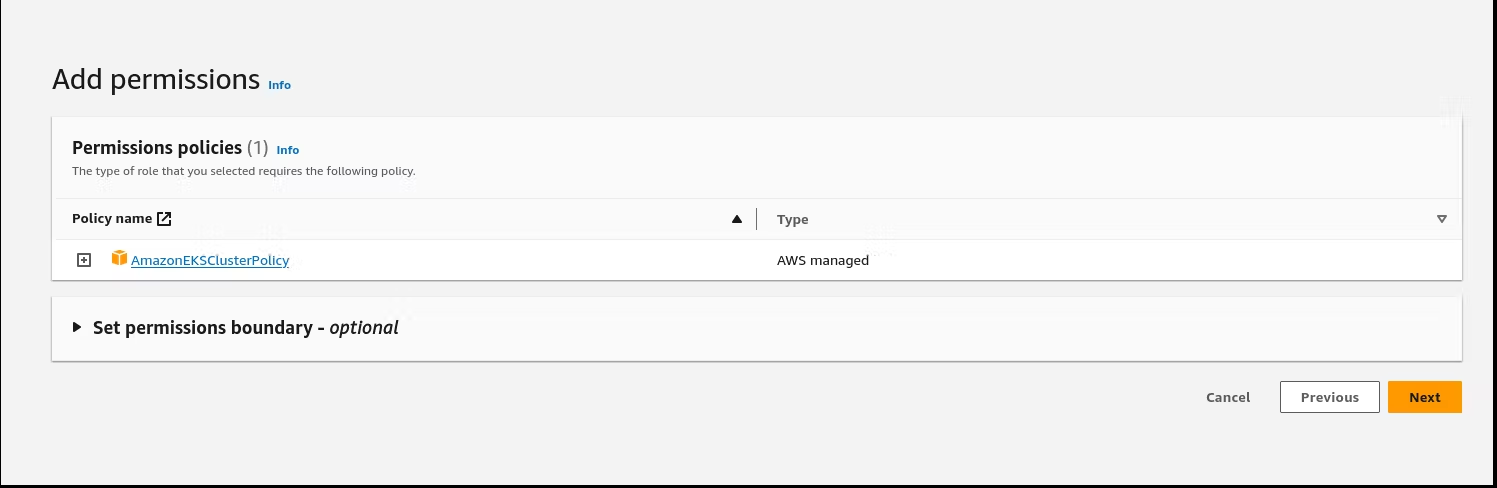The height and width of the screenshot is (488, 1497).
Task: Sort by the Type column header
Action: [793, 220]
